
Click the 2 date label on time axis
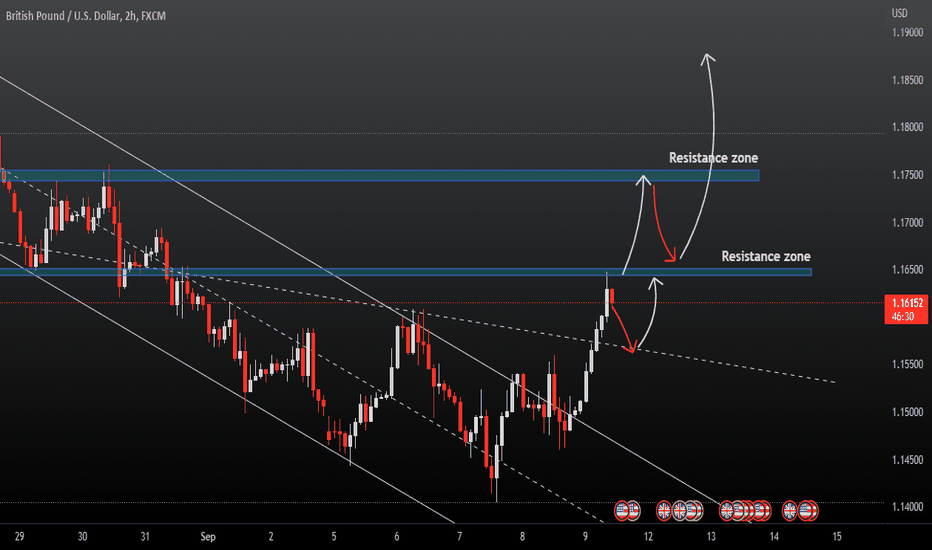coord(271,536)
